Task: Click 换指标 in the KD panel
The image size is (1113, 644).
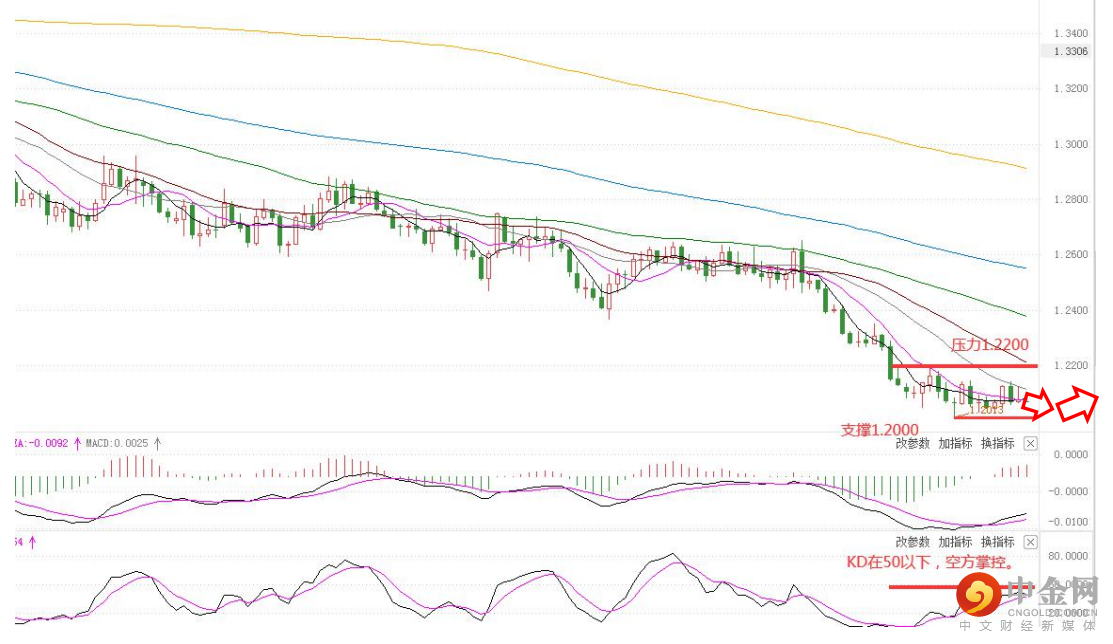Action: click(997, 542)
